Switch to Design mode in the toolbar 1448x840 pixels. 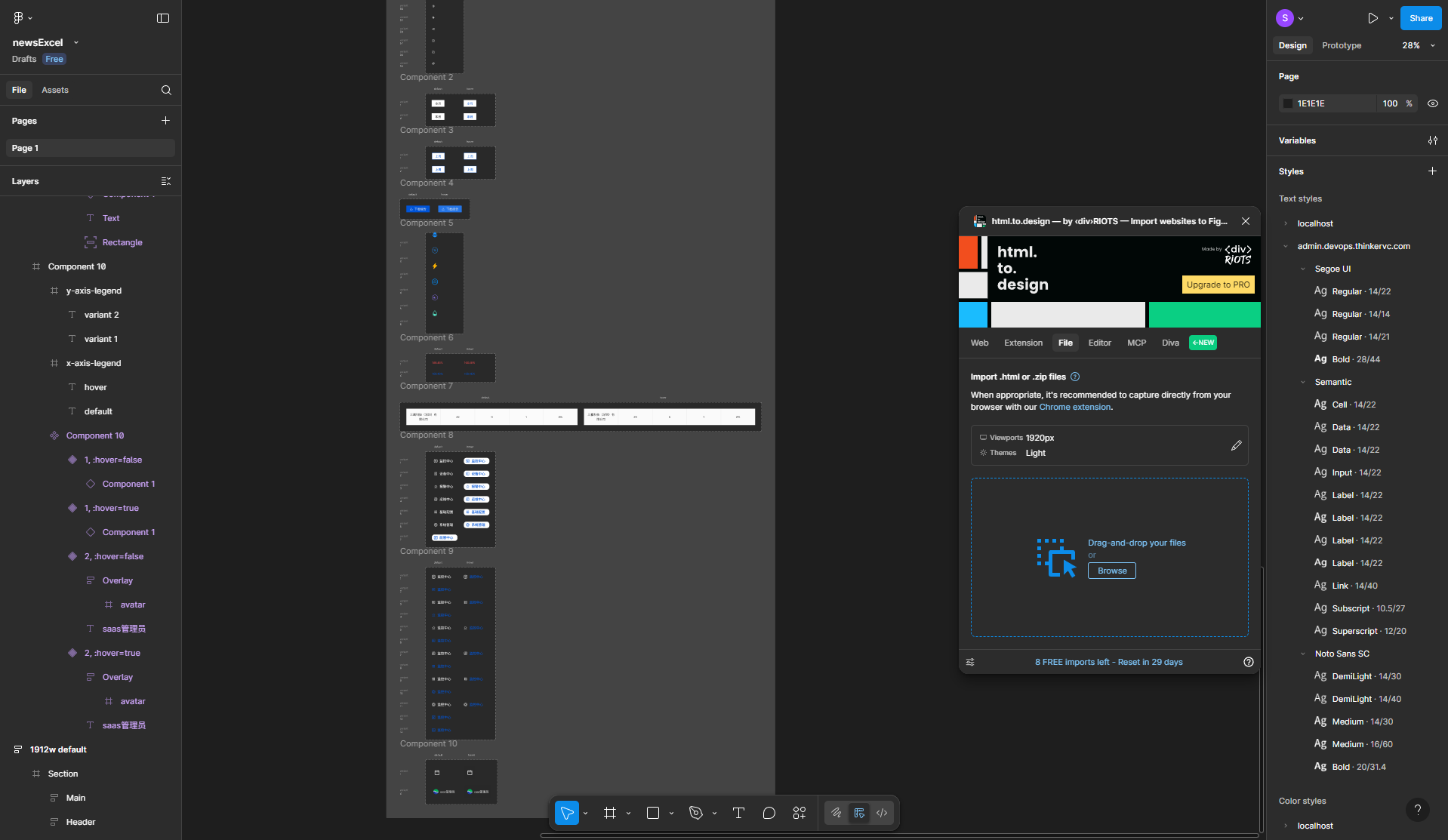pos(859,813)
